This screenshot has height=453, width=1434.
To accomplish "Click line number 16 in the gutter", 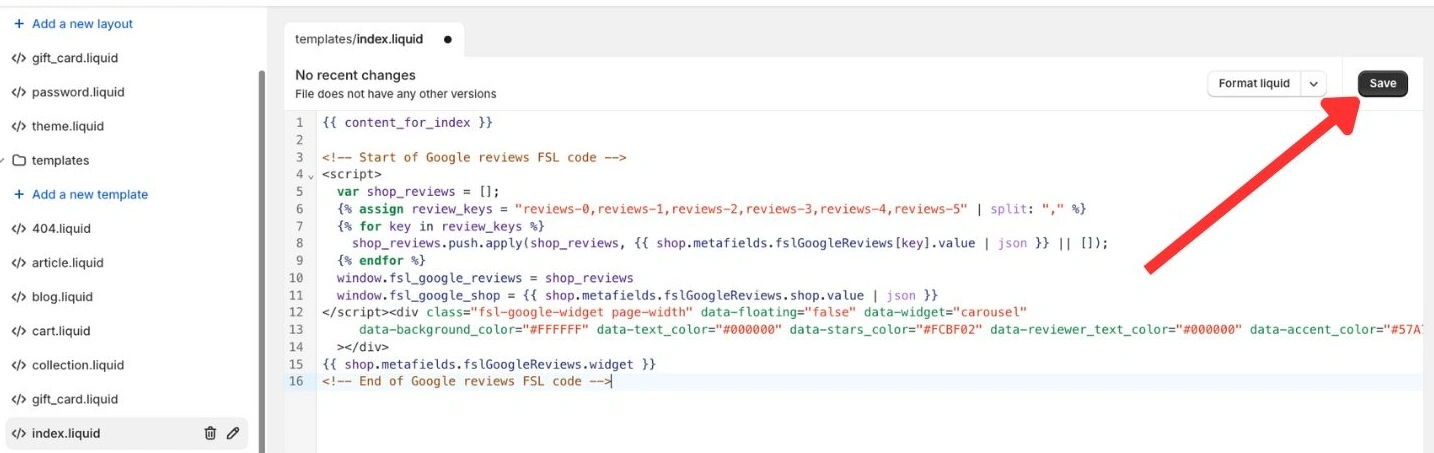I will pyautogui.click(x=296, y=381).
